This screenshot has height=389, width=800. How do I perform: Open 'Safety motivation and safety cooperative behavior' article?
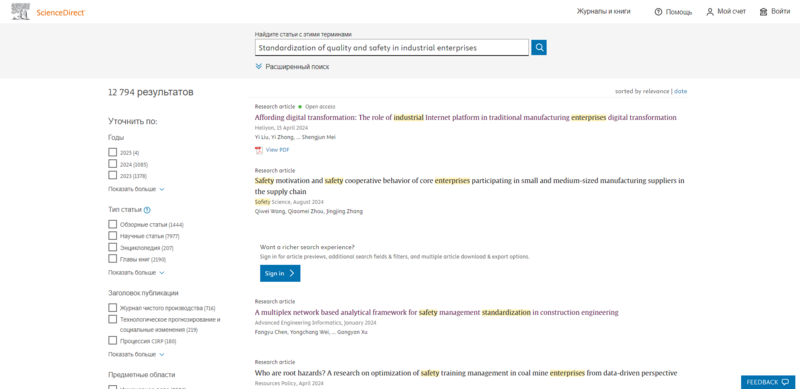tap(469, 186)
